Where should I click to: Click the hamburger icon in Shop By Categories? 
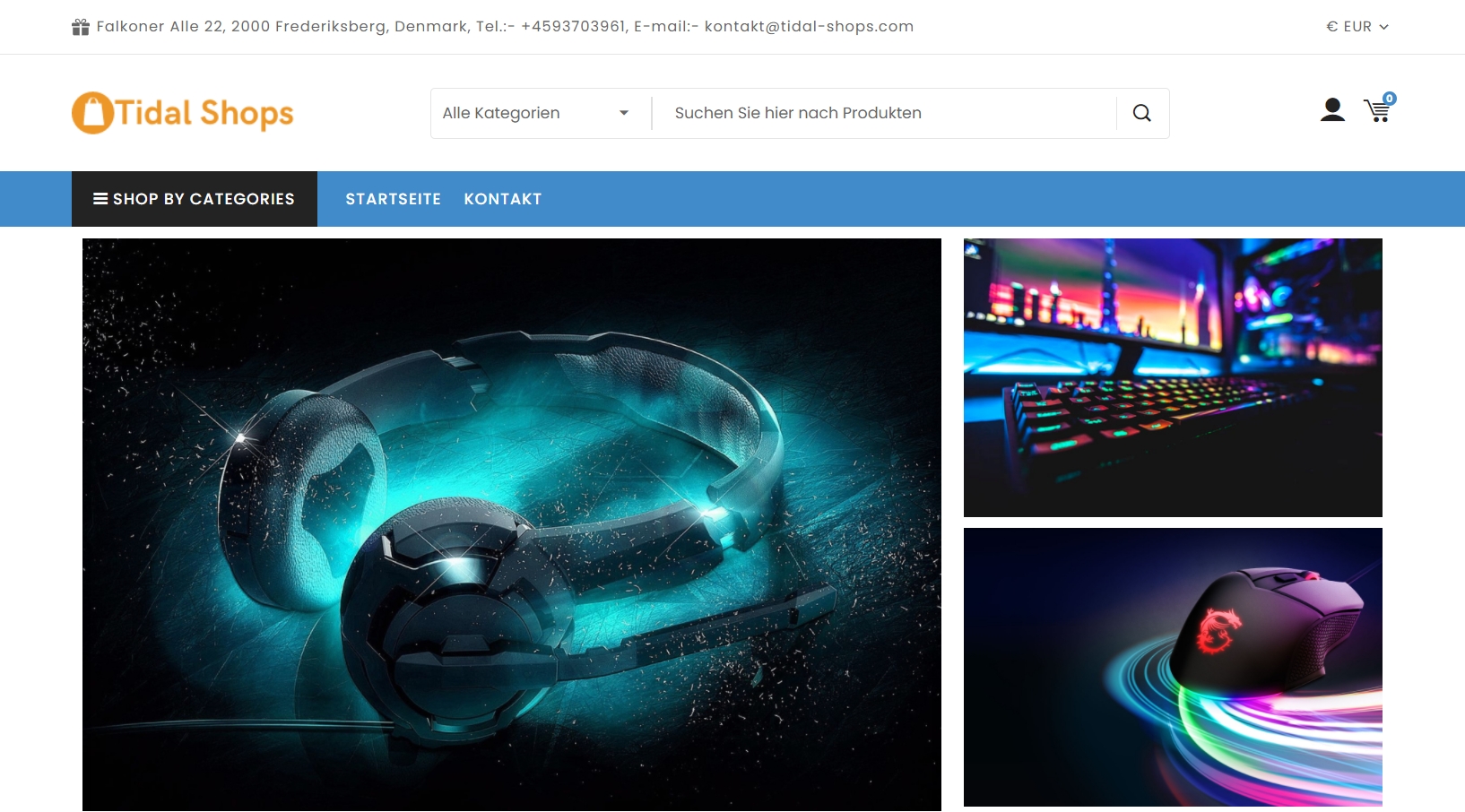pyautogui.click(x=100, y=199)
